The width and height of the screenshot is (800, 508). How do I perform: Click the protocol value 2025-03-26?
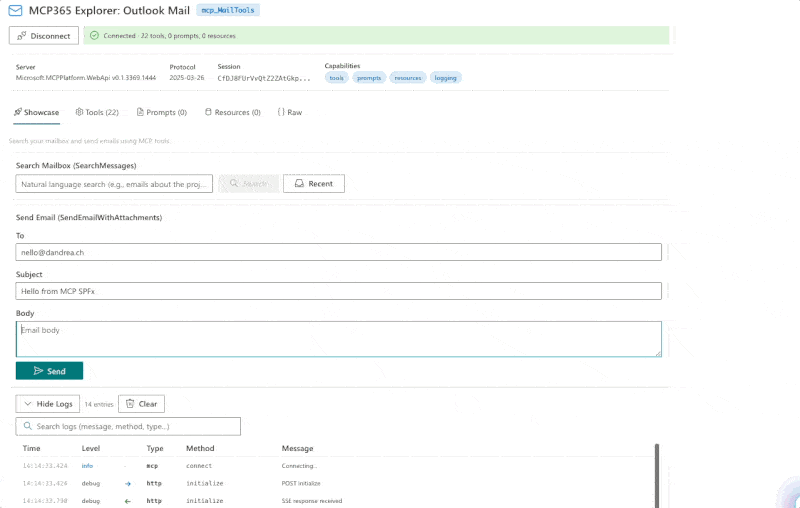(187, 78)
